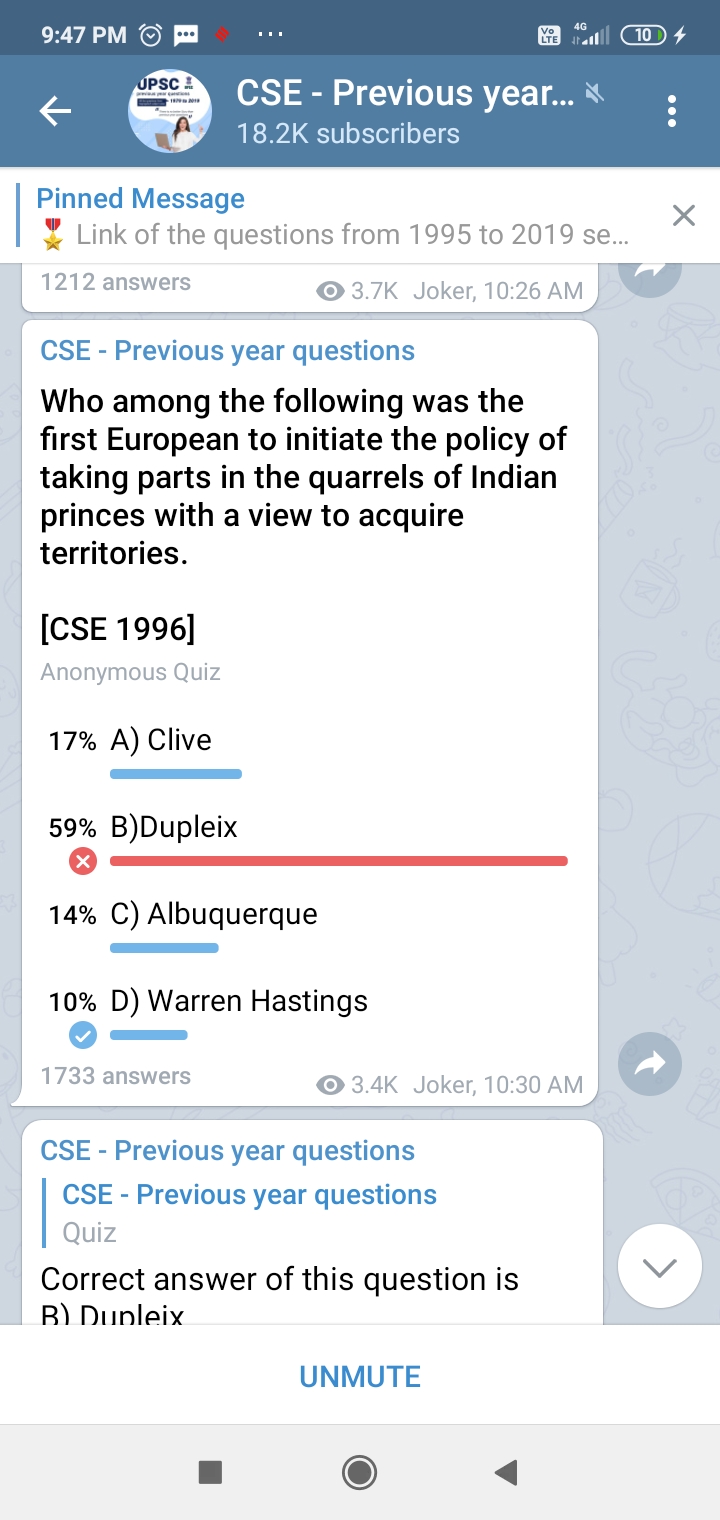The width and height of the screenshot is (720, 1520).
Task: Open the three-dot overflow menu
Action: click(x=672, y=112)
